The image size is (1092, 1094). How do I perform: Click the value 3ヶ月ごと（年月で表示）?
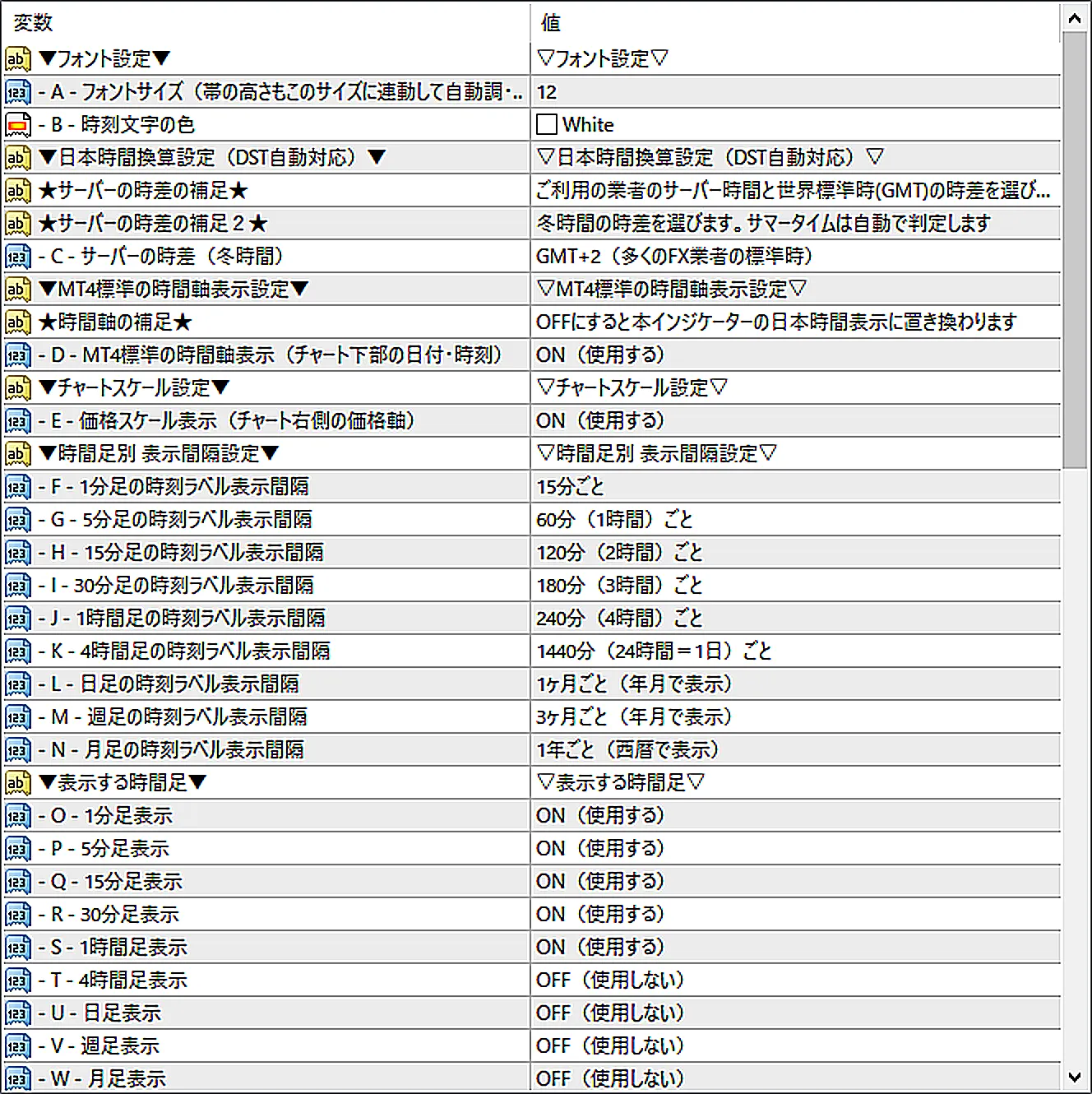pyautogui.click(x=634, y=717)
